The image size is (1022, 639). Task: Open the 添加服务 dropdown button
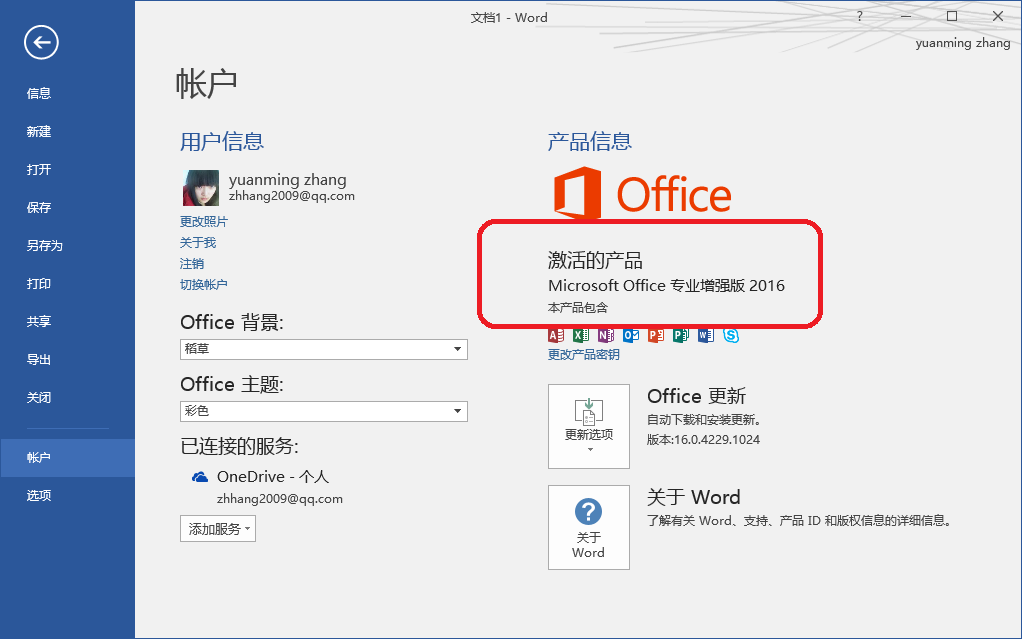point(218,529)
